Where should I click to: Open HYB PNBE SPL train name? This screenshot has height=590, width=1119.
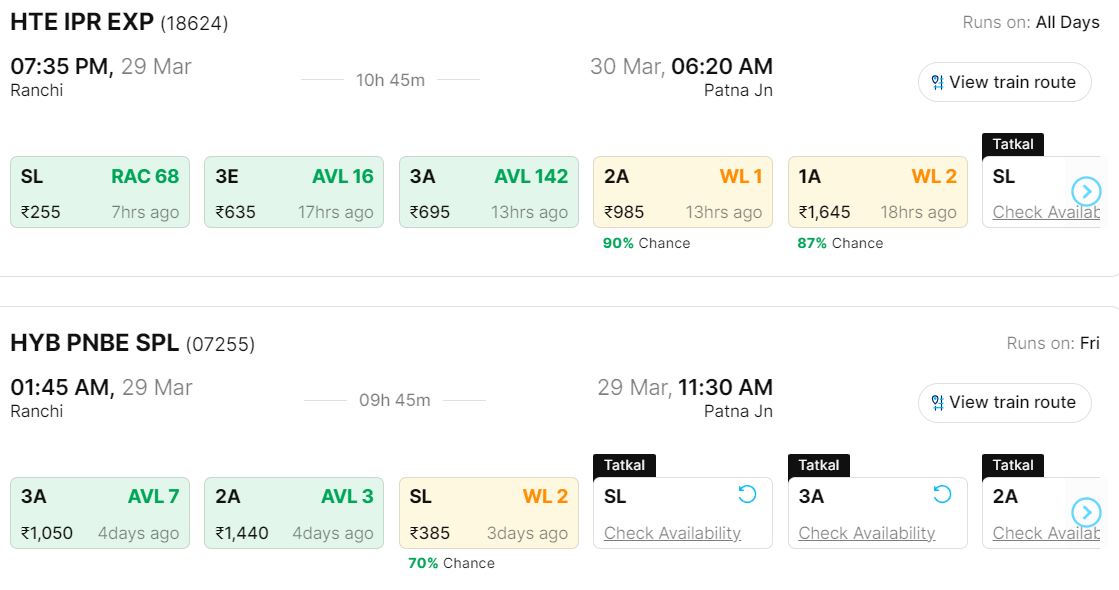(x=94, y=343)
